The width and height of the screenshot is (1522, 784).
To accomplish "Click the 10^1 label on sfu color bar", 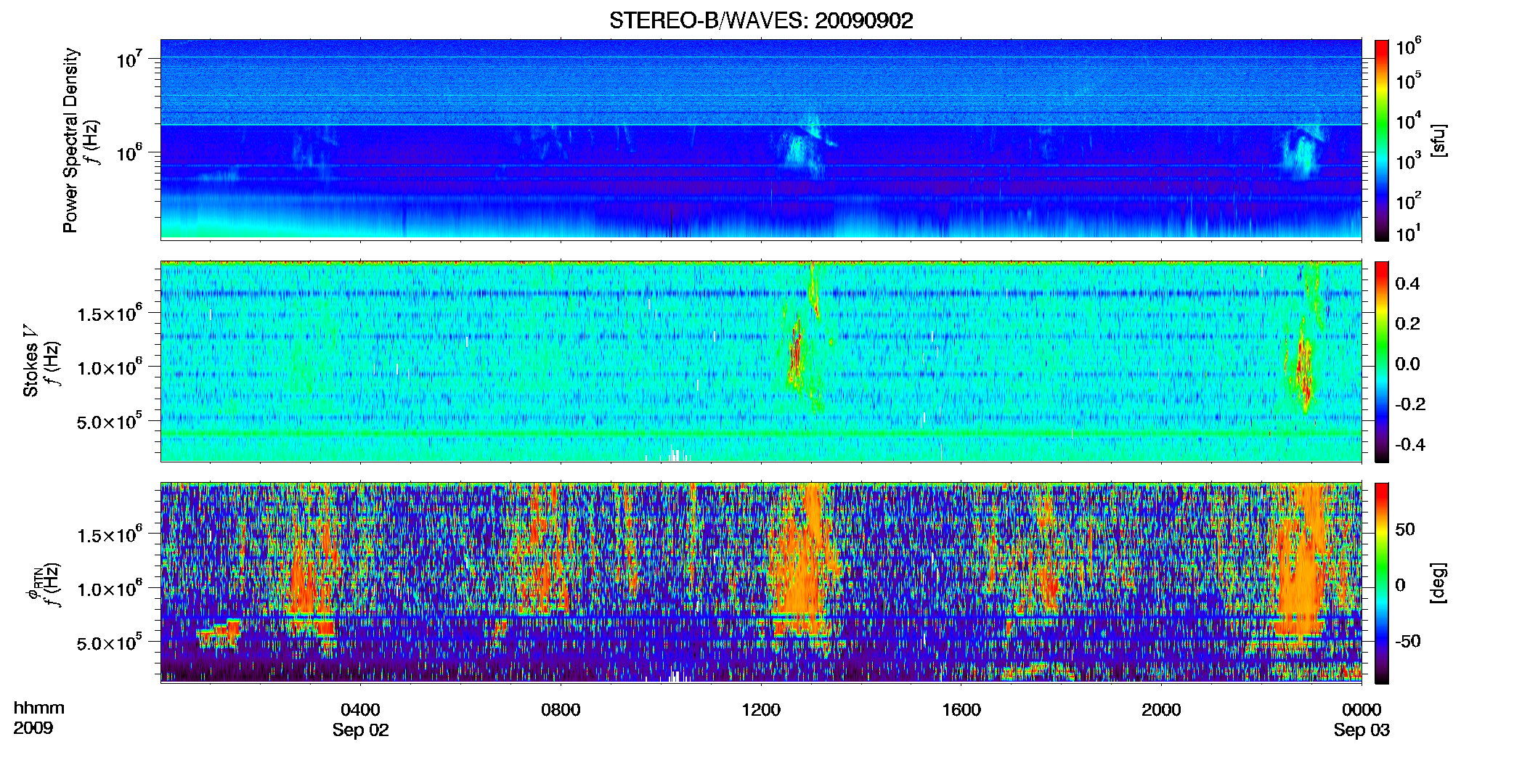I will (x=1409, y=234).
